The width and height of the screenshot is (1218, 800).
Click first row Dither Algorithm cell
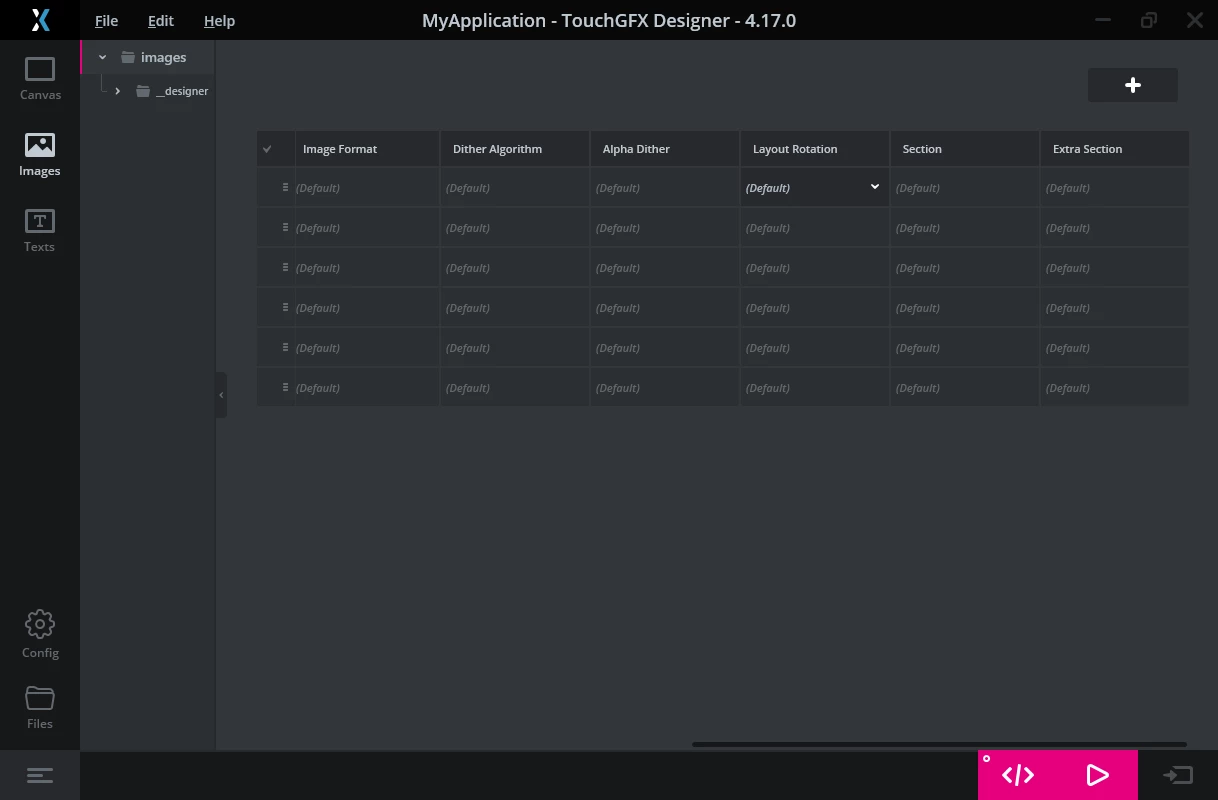point(515,188)
